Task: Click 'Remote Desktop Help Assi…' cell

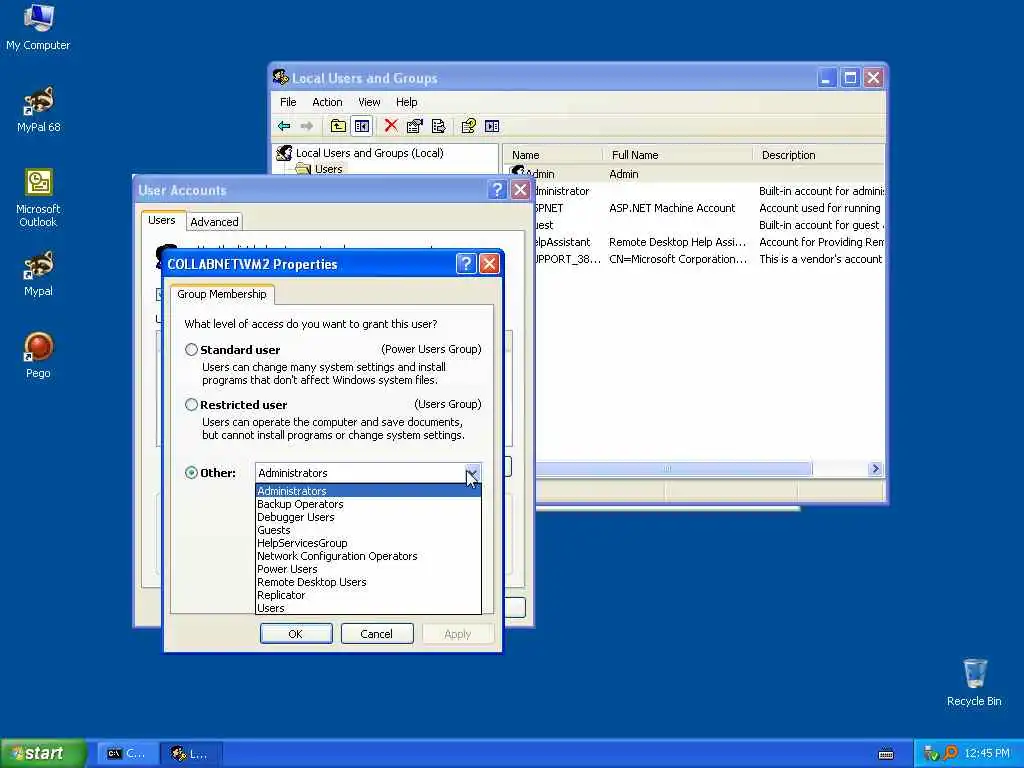Action: [x=677, y=242]
